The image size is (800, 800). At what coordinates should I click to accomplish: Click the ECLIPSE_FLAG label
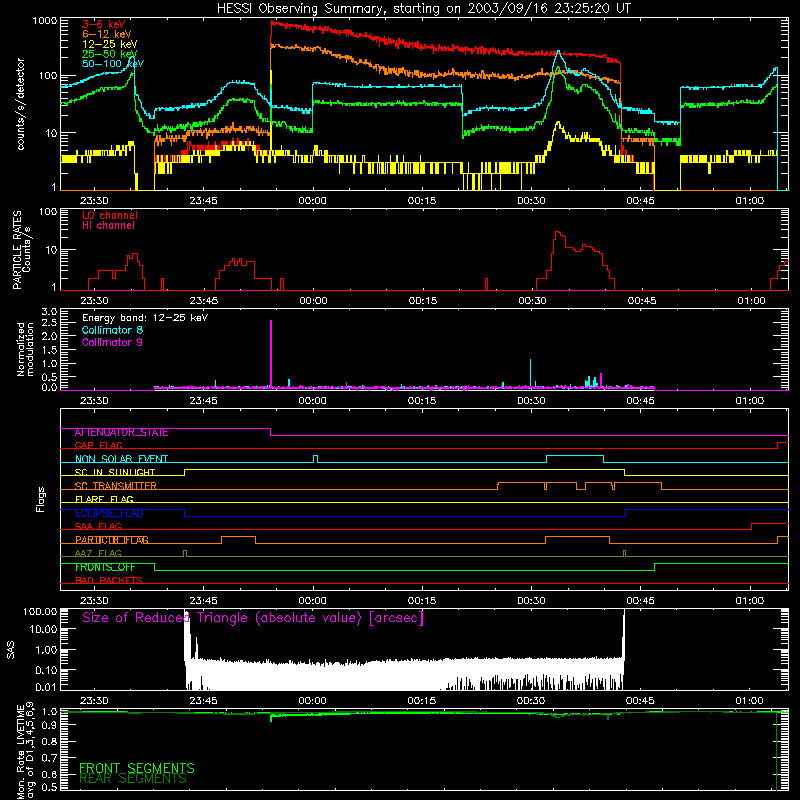pos(109,513)
